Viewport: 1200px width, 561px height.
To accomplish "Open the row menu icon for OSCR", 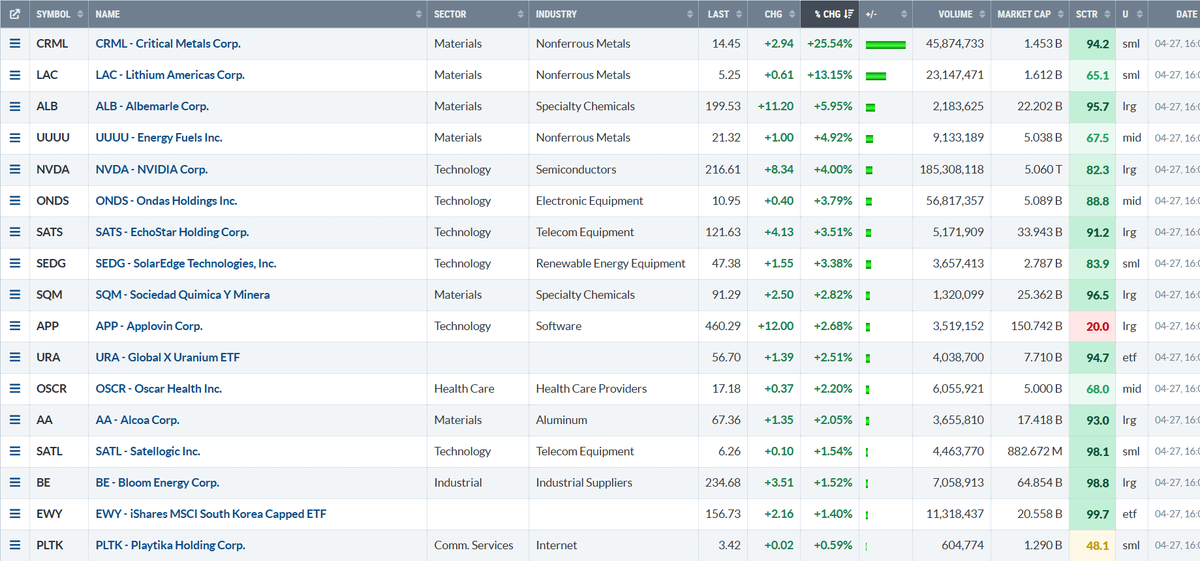I will pyautogui.click(x=15, y=389).
